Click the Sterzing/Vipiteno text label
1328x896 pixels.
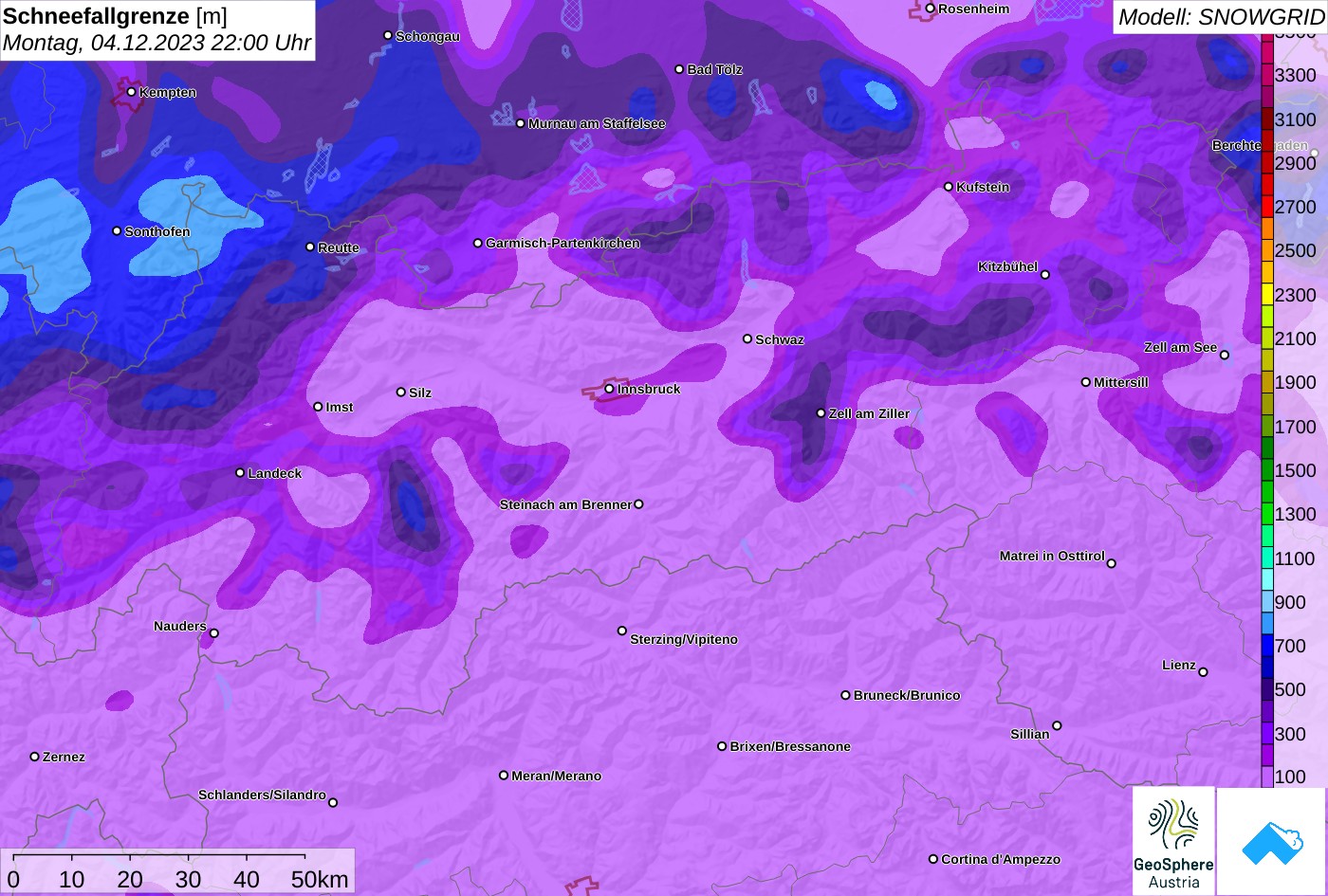tap(684, 640)
